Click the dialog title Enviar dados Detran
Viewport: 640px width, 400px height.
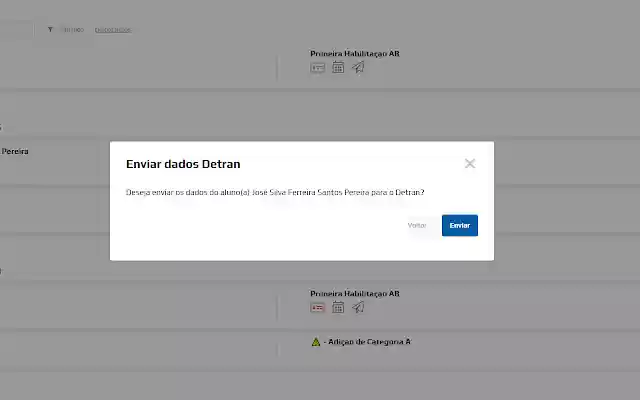(x=183, y=164)
